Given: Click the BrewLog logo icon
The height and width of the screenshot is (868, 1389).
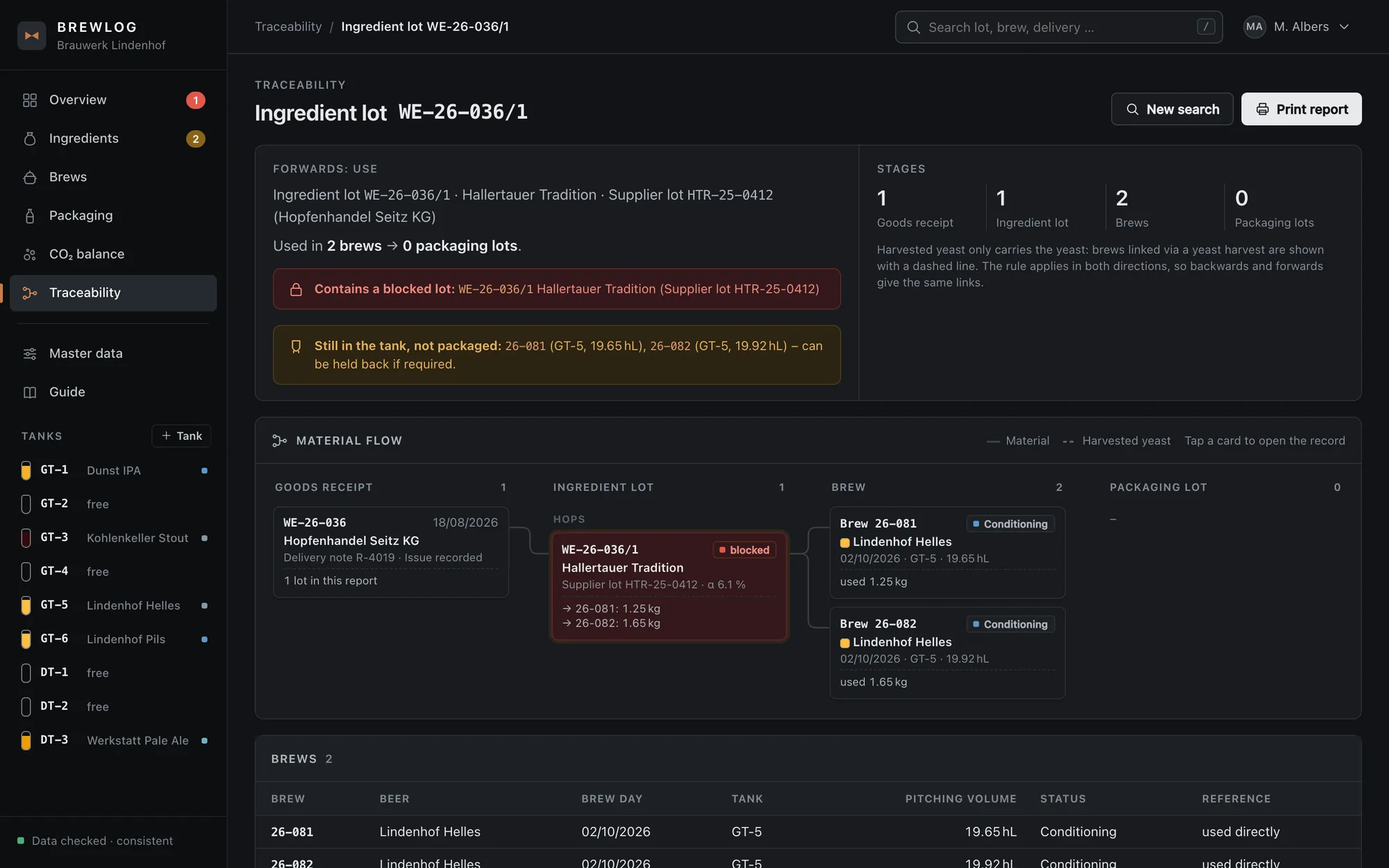Looking at the screenshot, I should 32,35.
